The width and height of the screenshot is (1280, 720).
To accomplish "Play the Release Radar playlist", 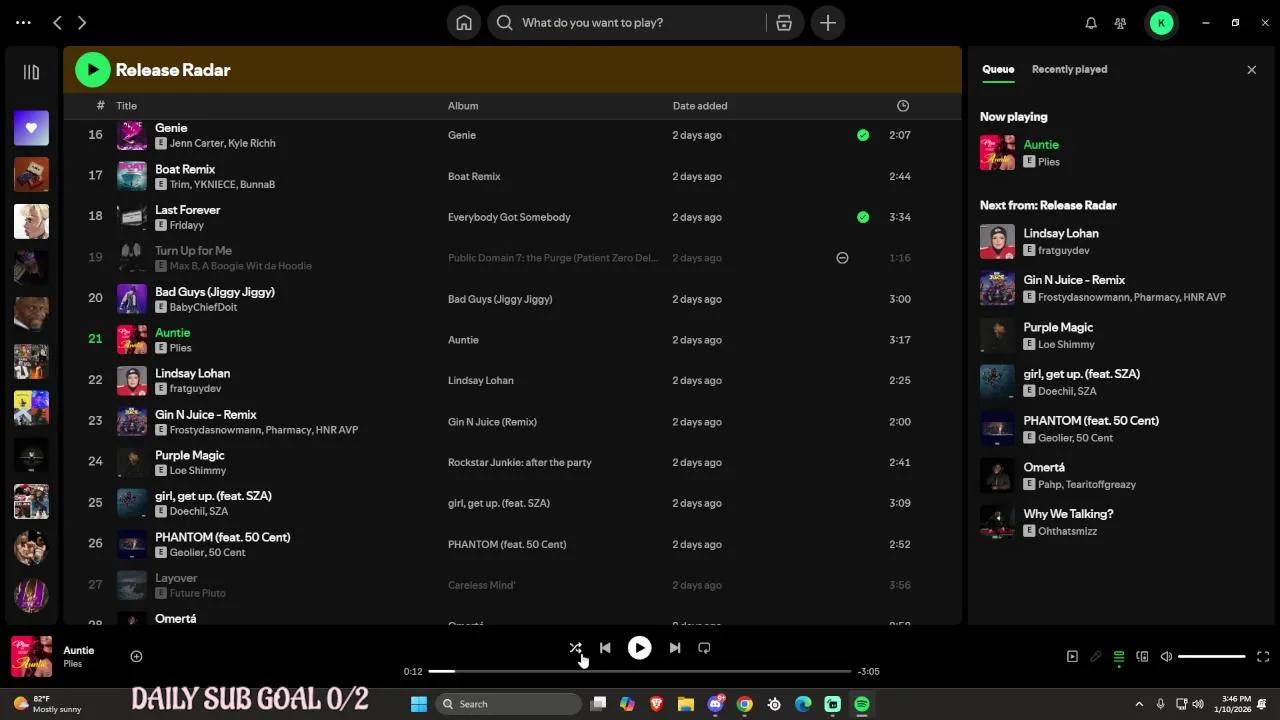I will pyautogui.click(x=93, y=70).
